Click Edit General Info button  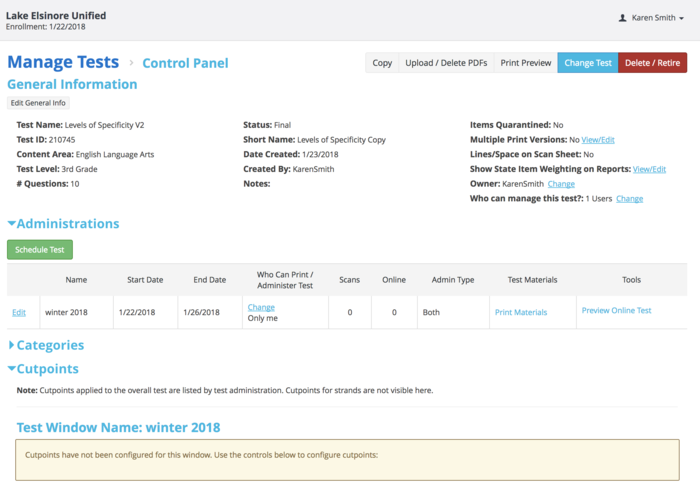point(38,103)
